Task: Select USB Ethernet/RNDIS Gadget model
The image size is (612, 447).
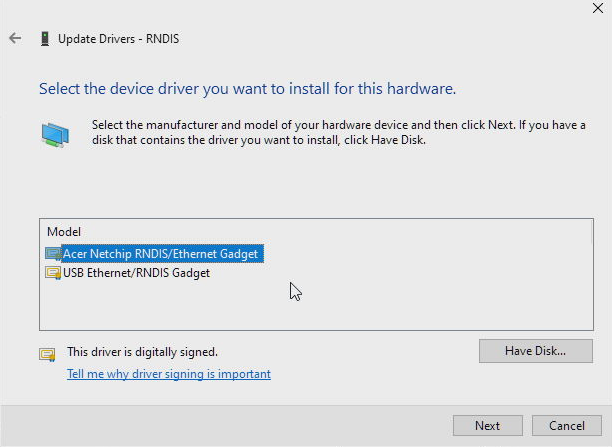Action: [136, 273]
